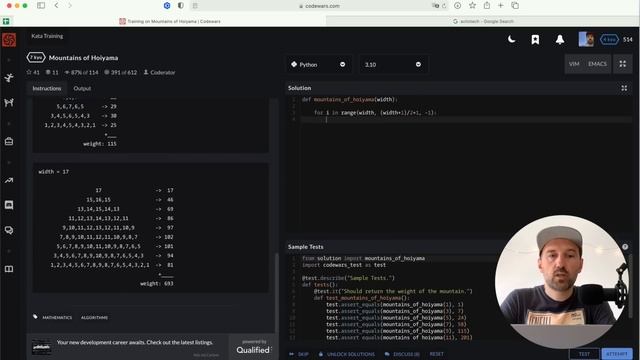640x360 pixels.
Task: Click the instructions panel scrollbar
Action: coord(276,292)
